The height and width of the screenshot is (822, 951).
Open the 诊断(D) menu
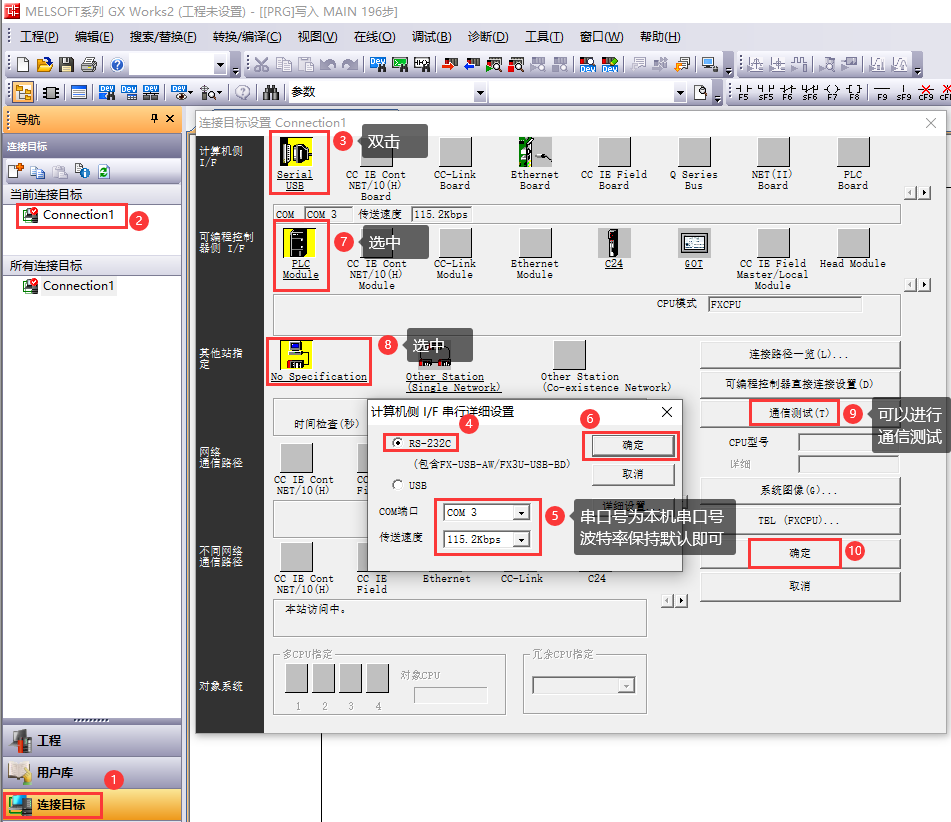coord(488,37)
